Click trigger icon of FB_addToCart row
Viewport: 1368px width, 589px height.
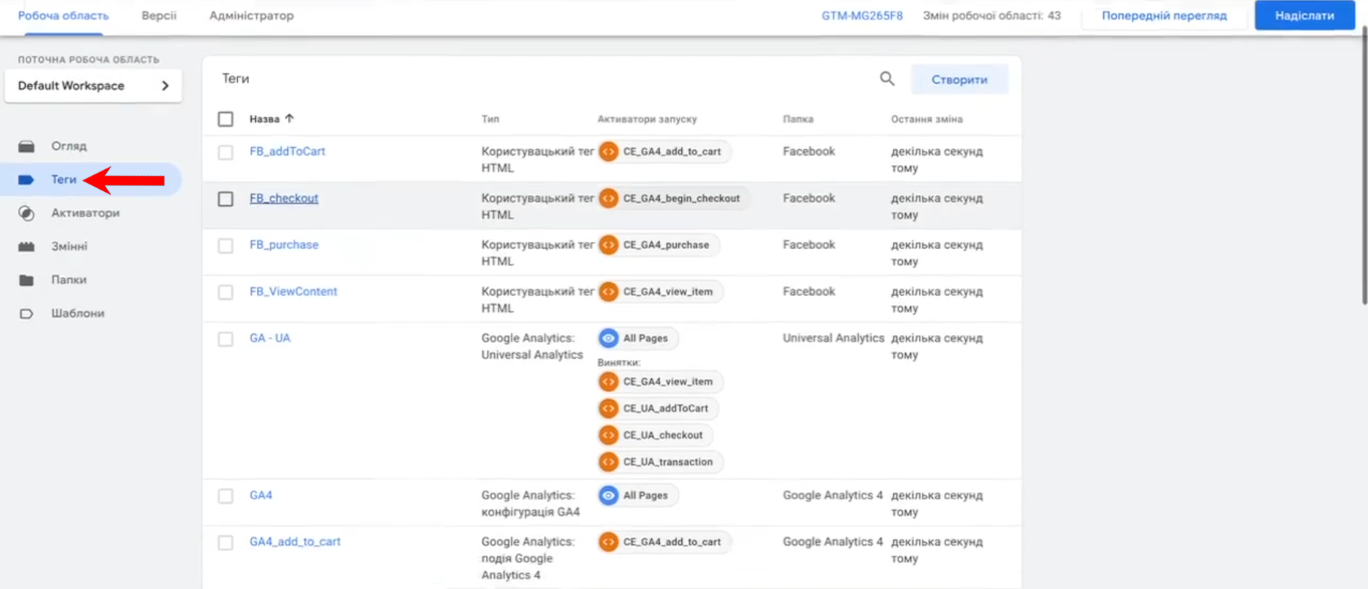(609, 152)
